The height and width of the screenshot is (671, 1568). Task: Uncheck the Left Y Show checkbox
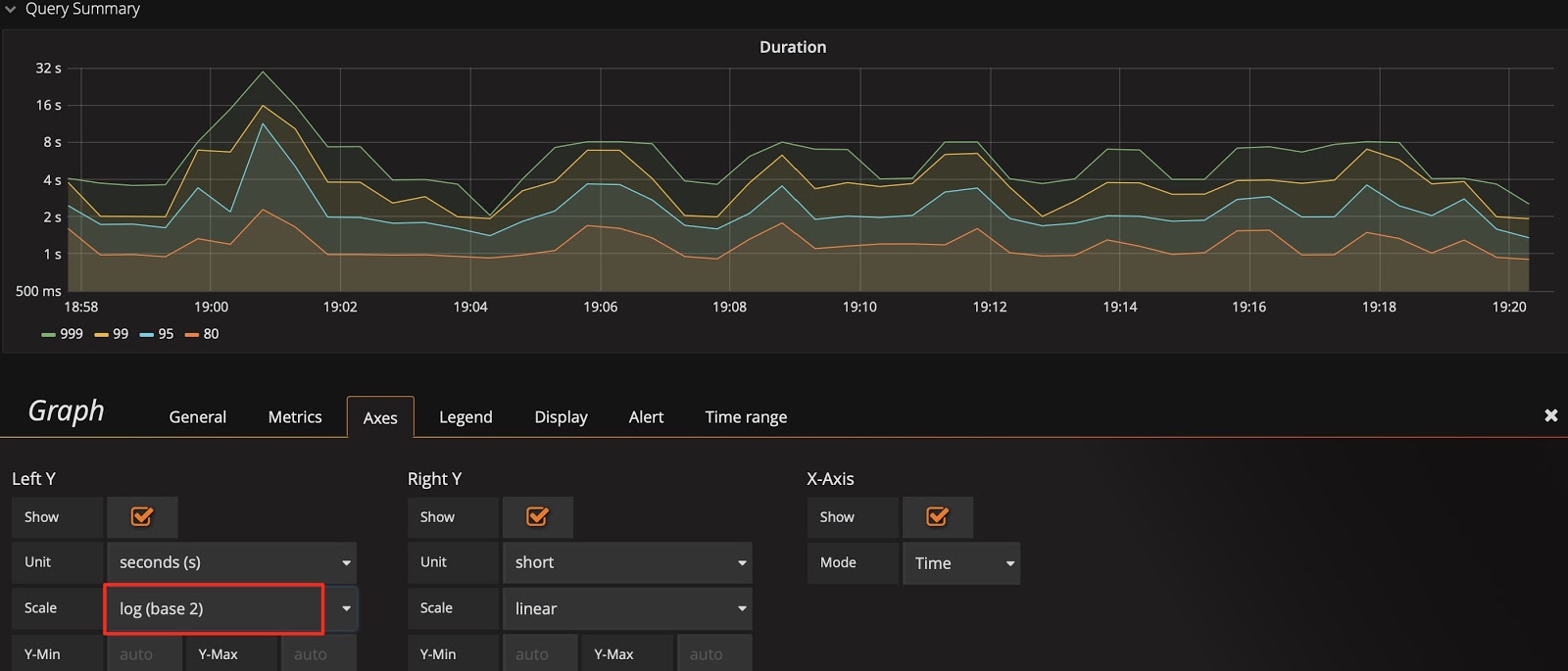pyautogui.click(x=142, y=517)
